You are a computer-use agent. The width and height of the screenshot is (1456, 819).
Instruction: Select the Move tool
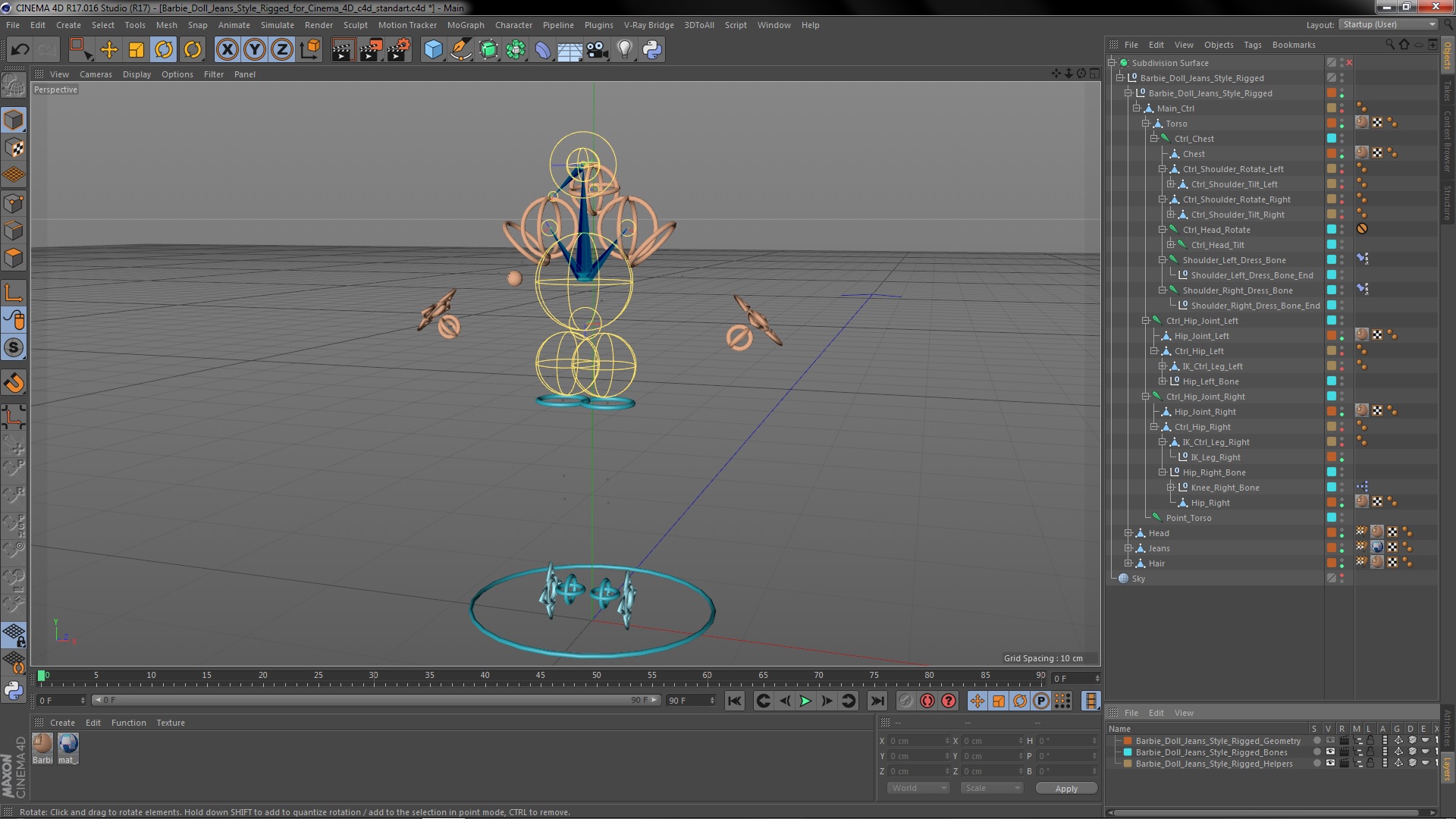tap(109, 50)
